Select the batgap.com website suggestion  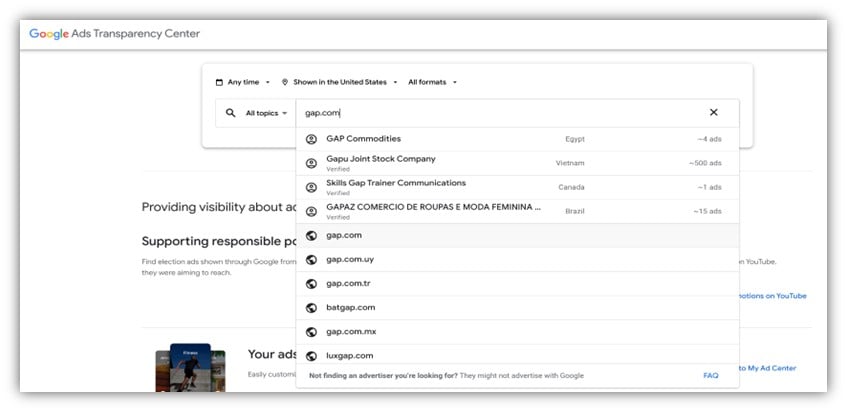tap(517, 308)
